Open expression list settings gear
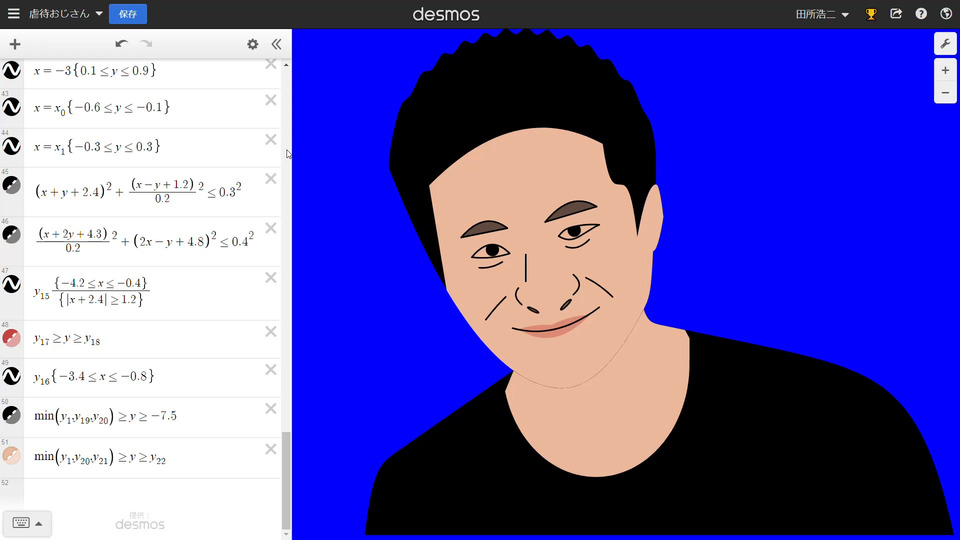This screenshot has height=540, width=960. (x=252, y=44)
